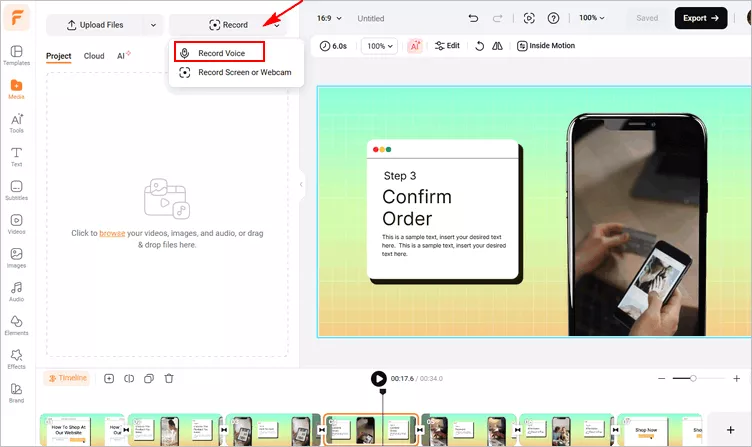Undo the last action
Screen dimensions: 752x447
click(473, 18)
